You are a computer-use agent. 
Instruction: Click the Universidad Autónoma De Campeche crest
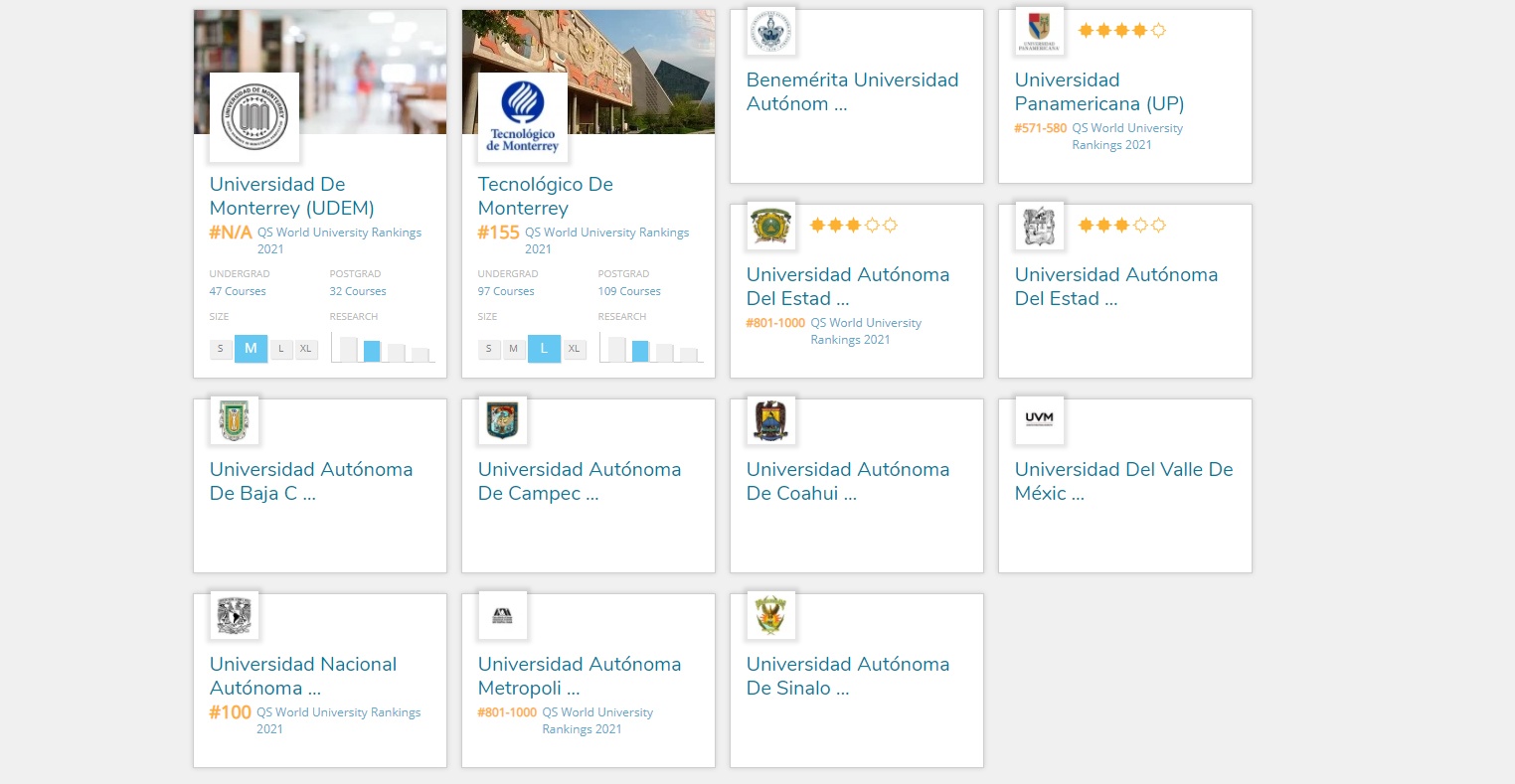[503, 420]
